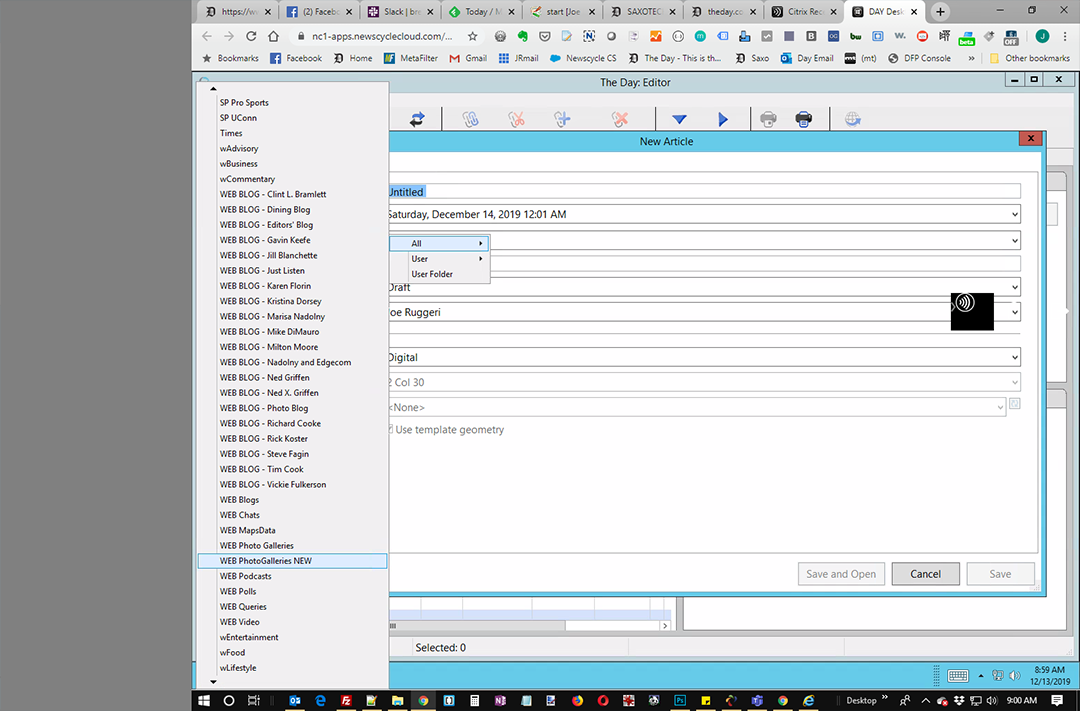Screen dimensions: 1080x711
Task: Expand the User submenu
Action: click(x=439, y=258)
